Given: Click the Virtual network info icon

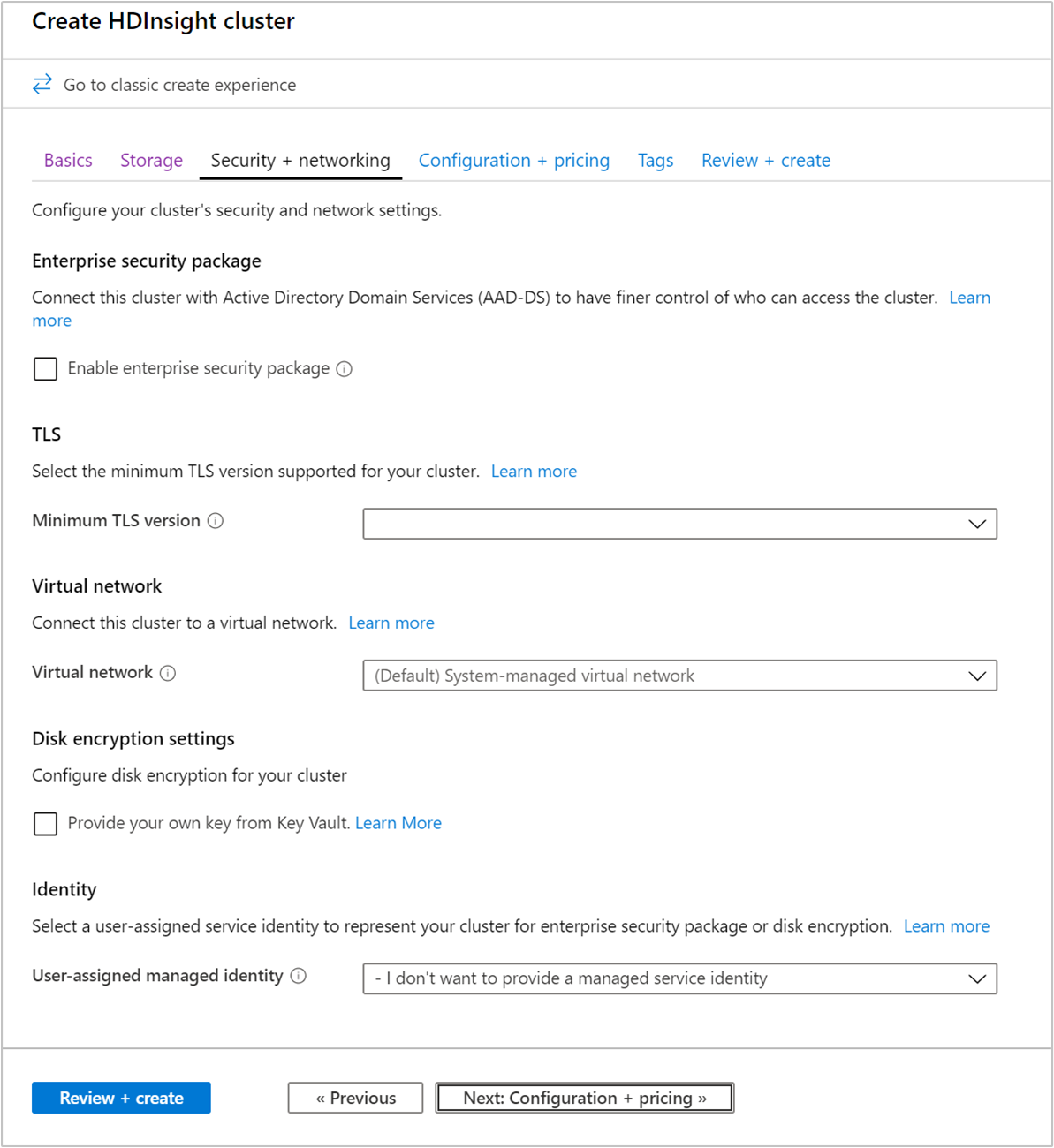Looking at the screenshot, I should click(168, 673).
